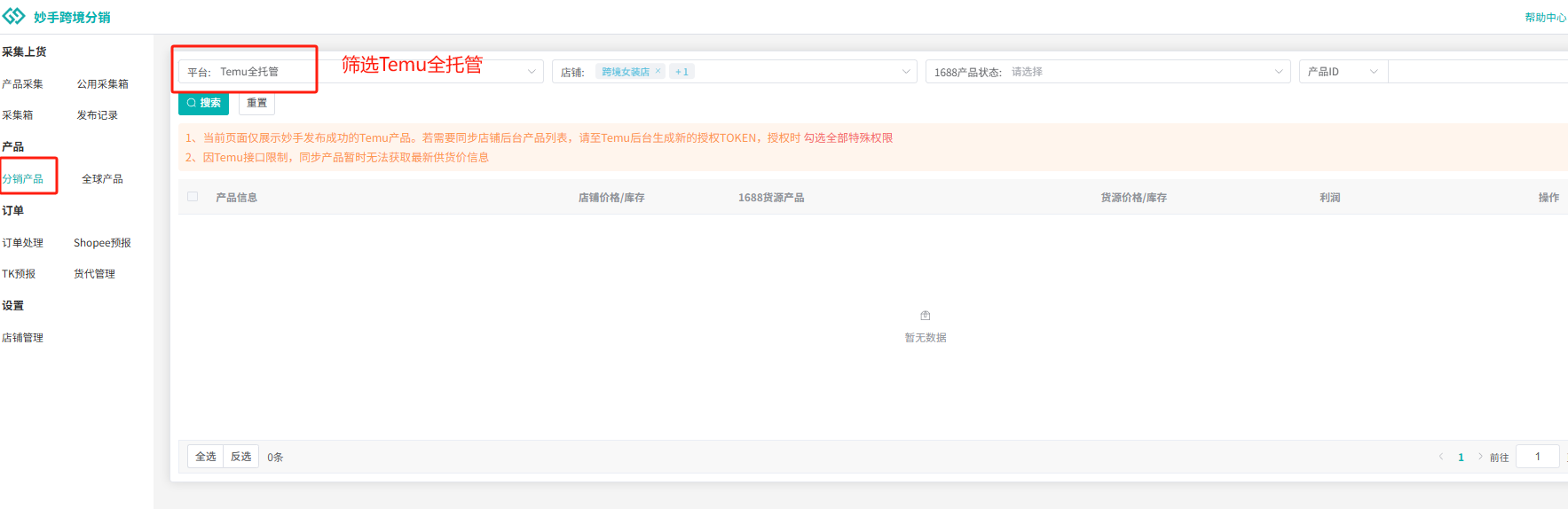Focus the product ID search input
Viewport: 1568px width, 509px height.
[x=1478, y=72]
